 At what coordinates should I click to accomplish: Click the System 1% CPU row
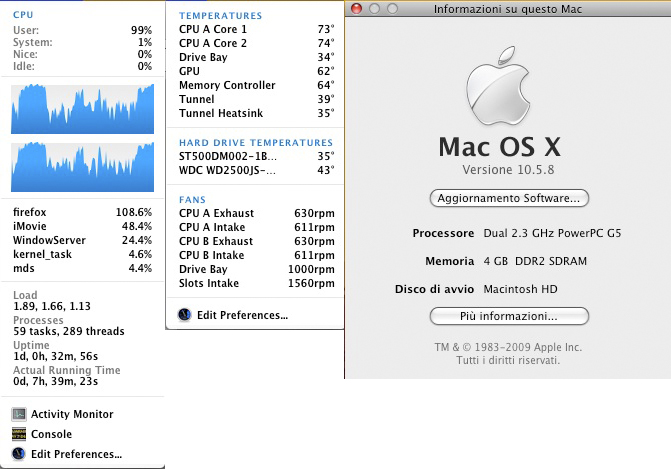pos(83,42)
